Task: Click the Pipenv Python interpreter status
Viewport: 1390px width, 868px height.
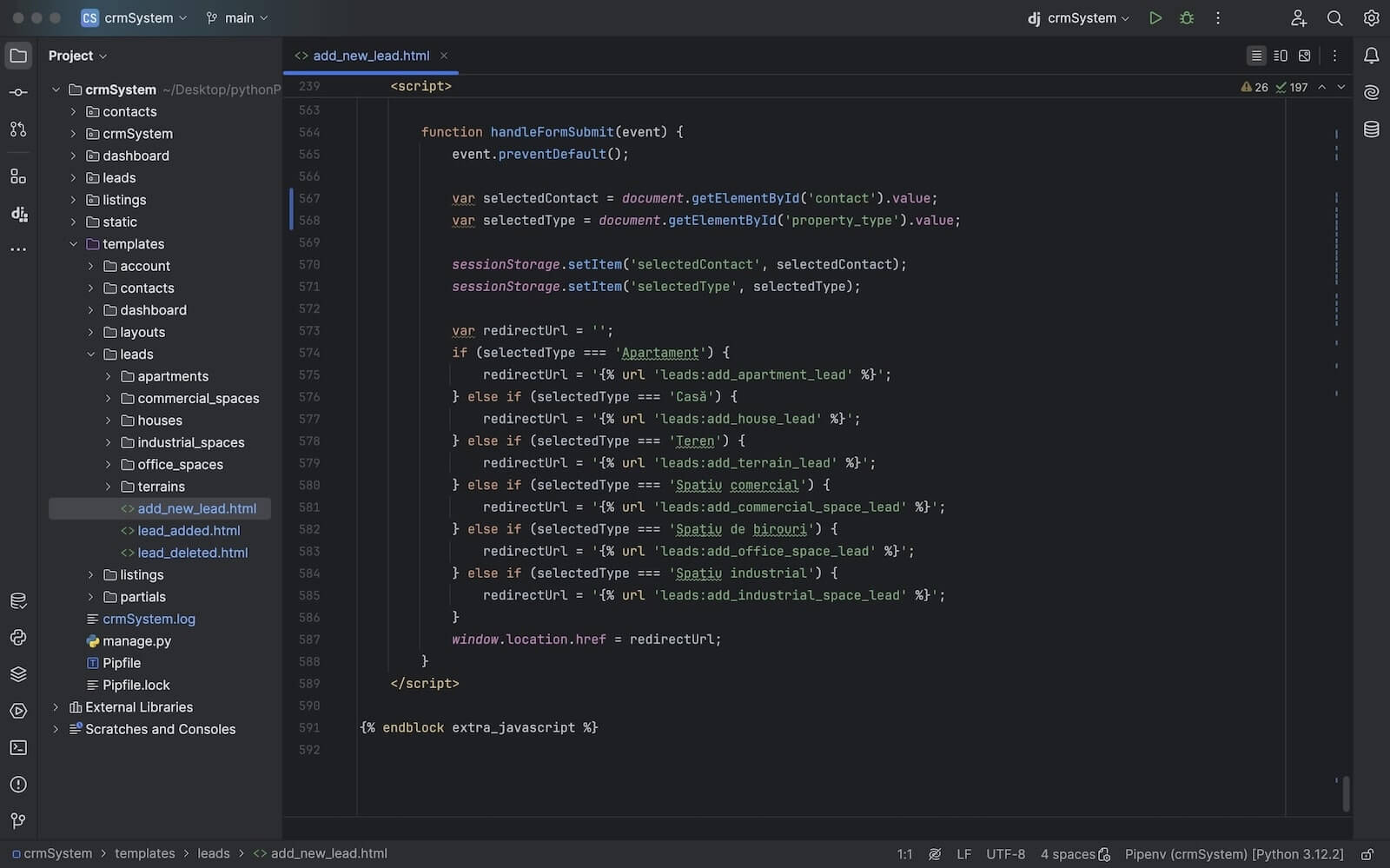Action: (1234, 854)
